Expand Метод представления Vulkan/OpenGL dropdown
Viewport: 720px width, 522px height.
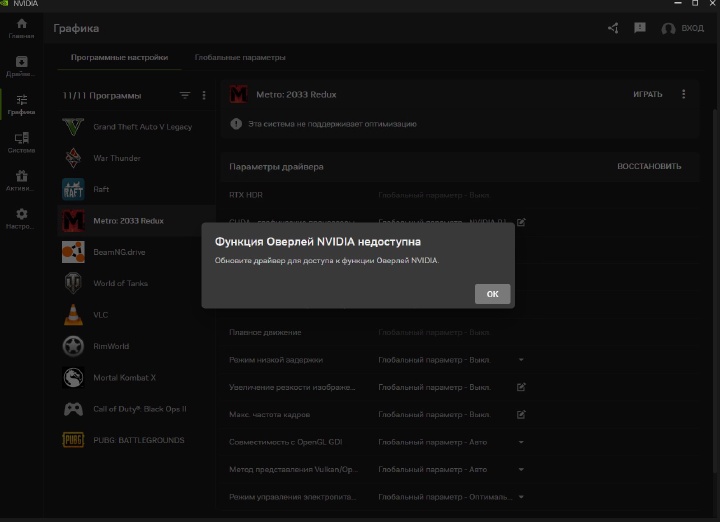click(521, 469)
